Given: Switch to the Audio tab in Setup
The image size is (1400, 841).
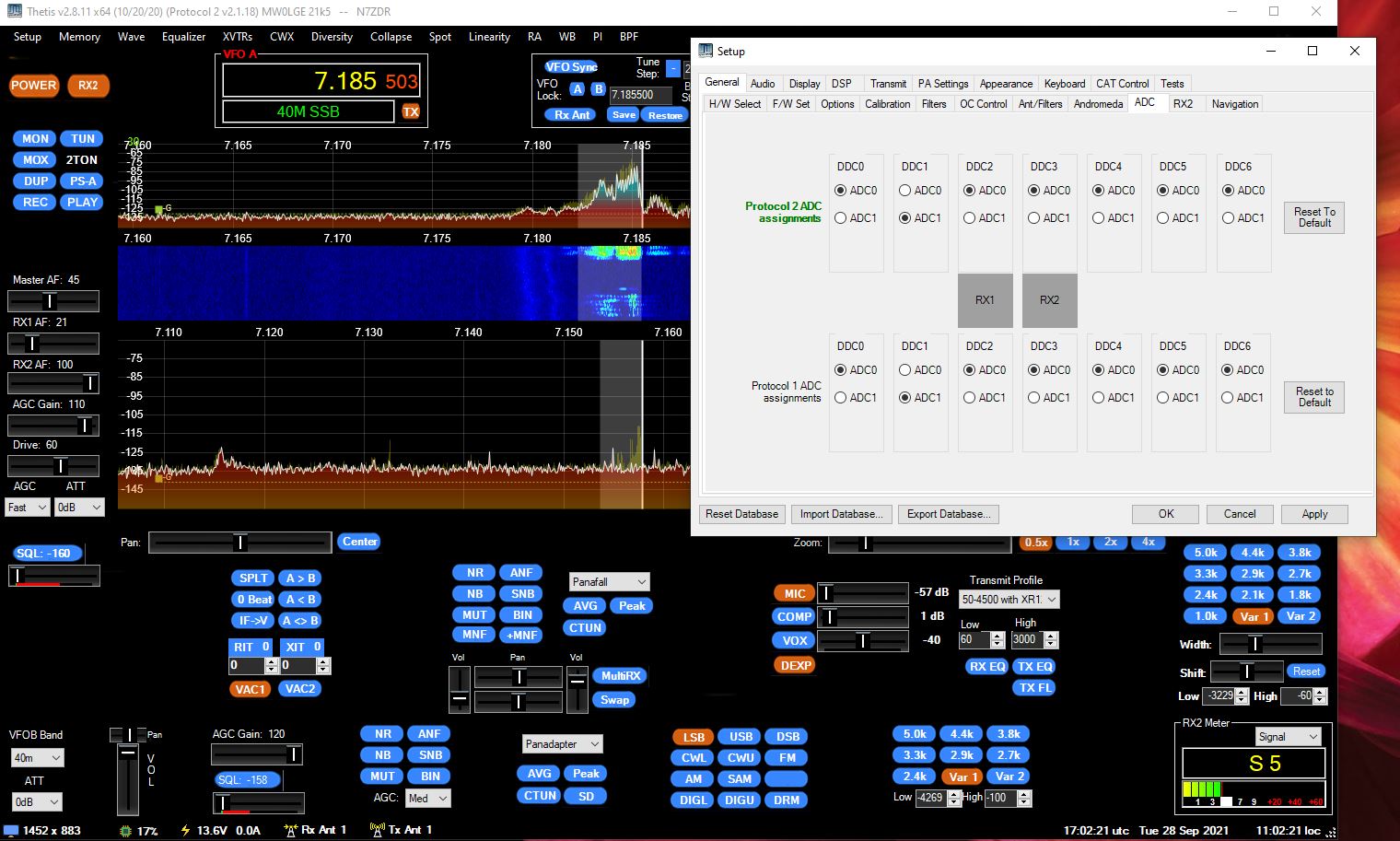Looking at the screenshot, I should (x=763, y=84).
